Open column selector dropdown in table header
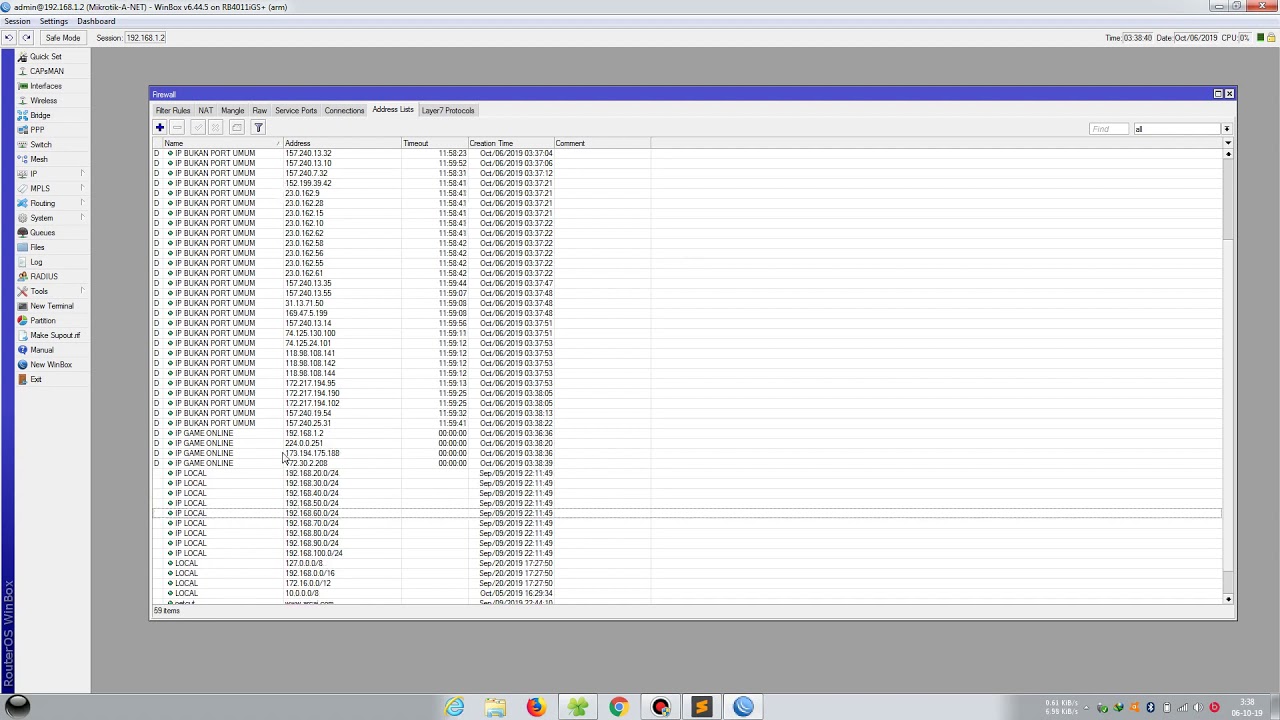The height and width of the screenshot is (720, 1280). pyautogui.click(x=1228, y=143)
